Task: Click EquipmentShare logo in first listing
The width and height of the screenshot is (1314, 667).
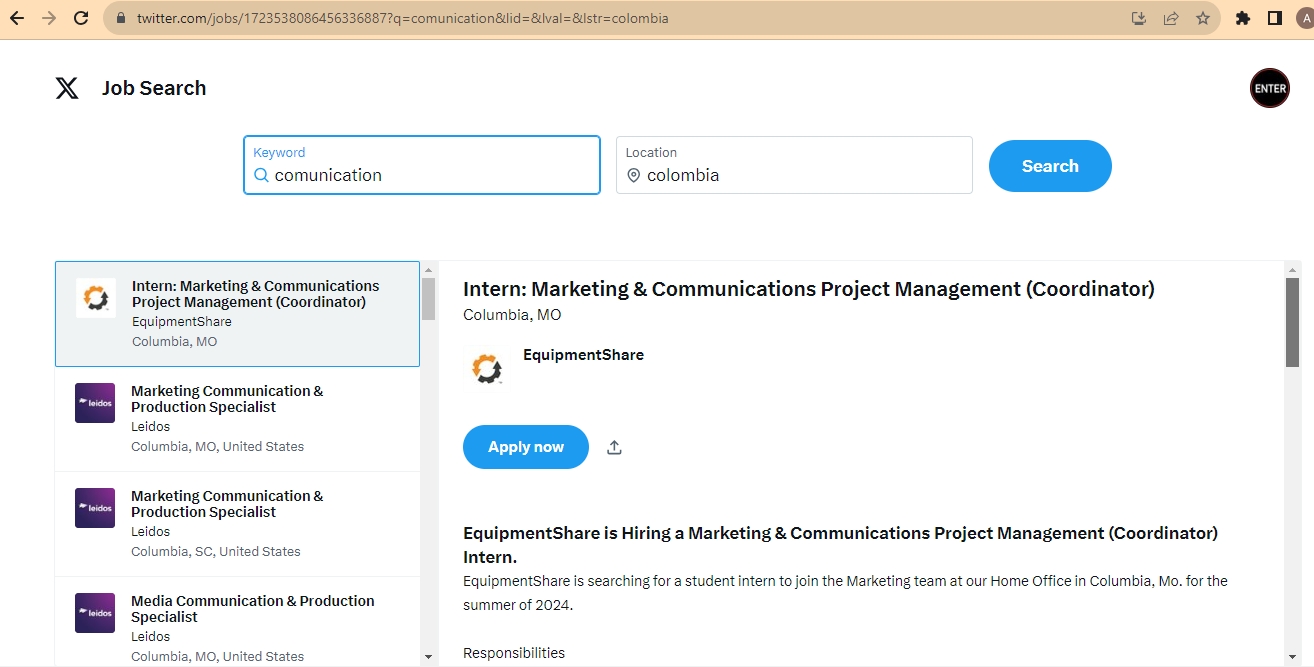Action: coord(96,298)
